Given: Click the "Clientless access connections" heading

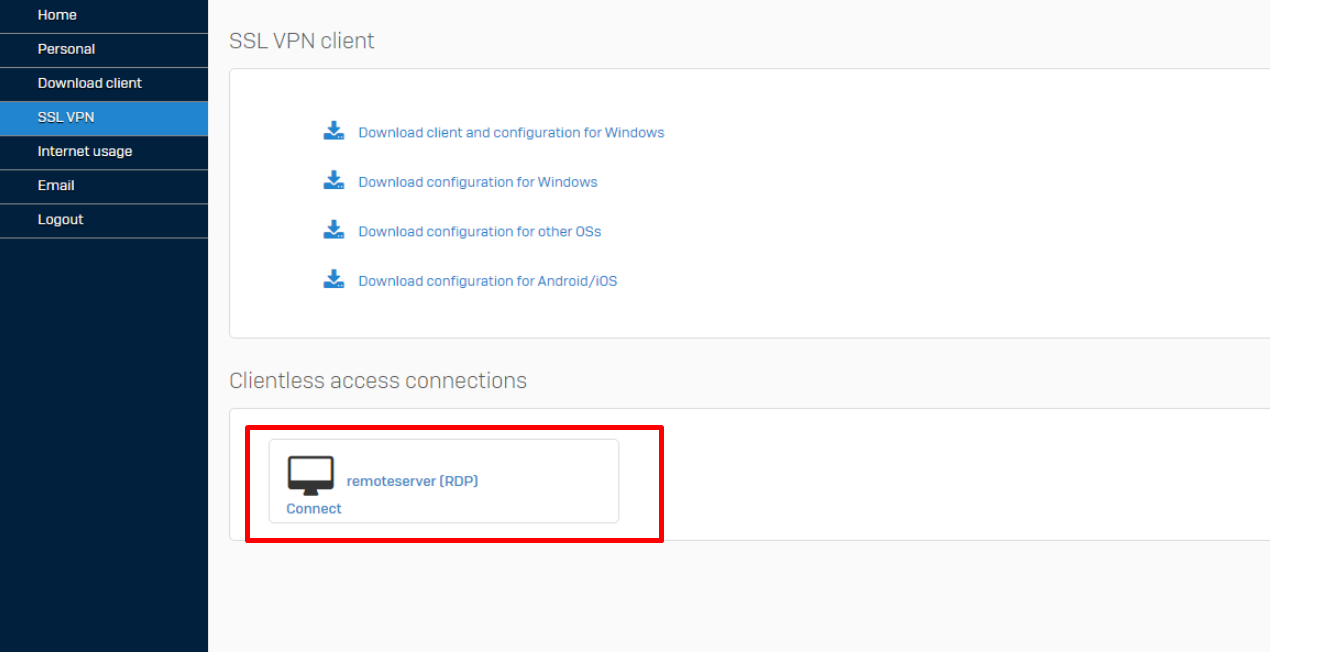Looking at the screenshot, I should point(378,381).
